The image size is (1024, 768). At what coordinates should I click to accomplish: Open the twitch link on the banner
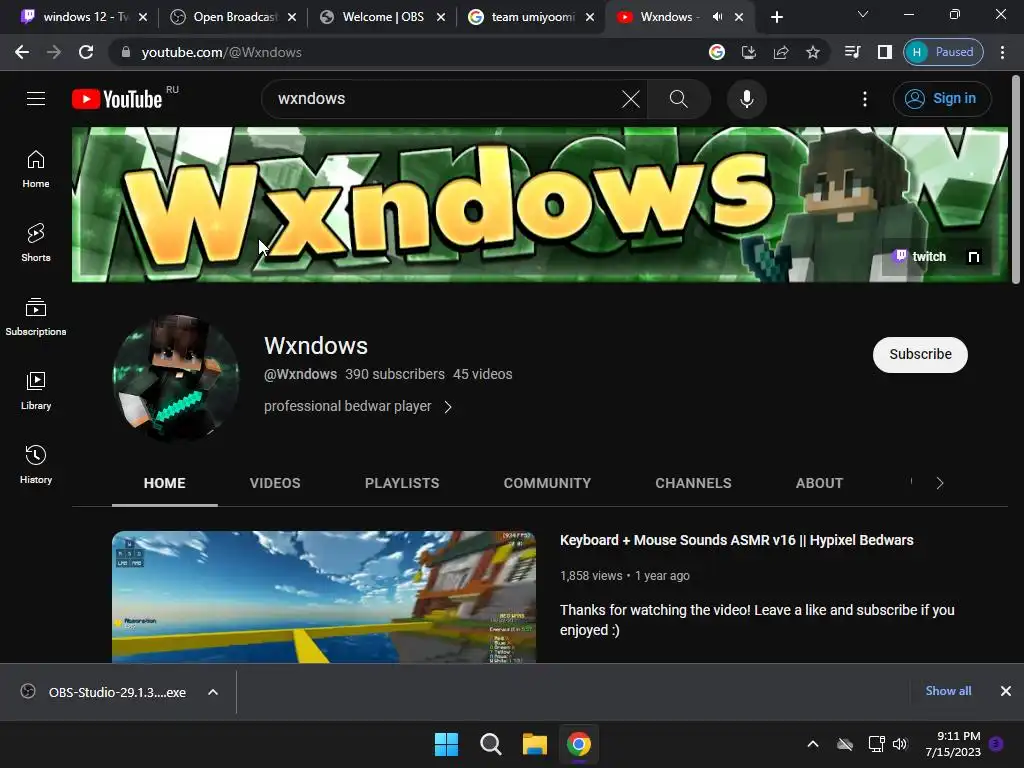[x=920, y=257]
